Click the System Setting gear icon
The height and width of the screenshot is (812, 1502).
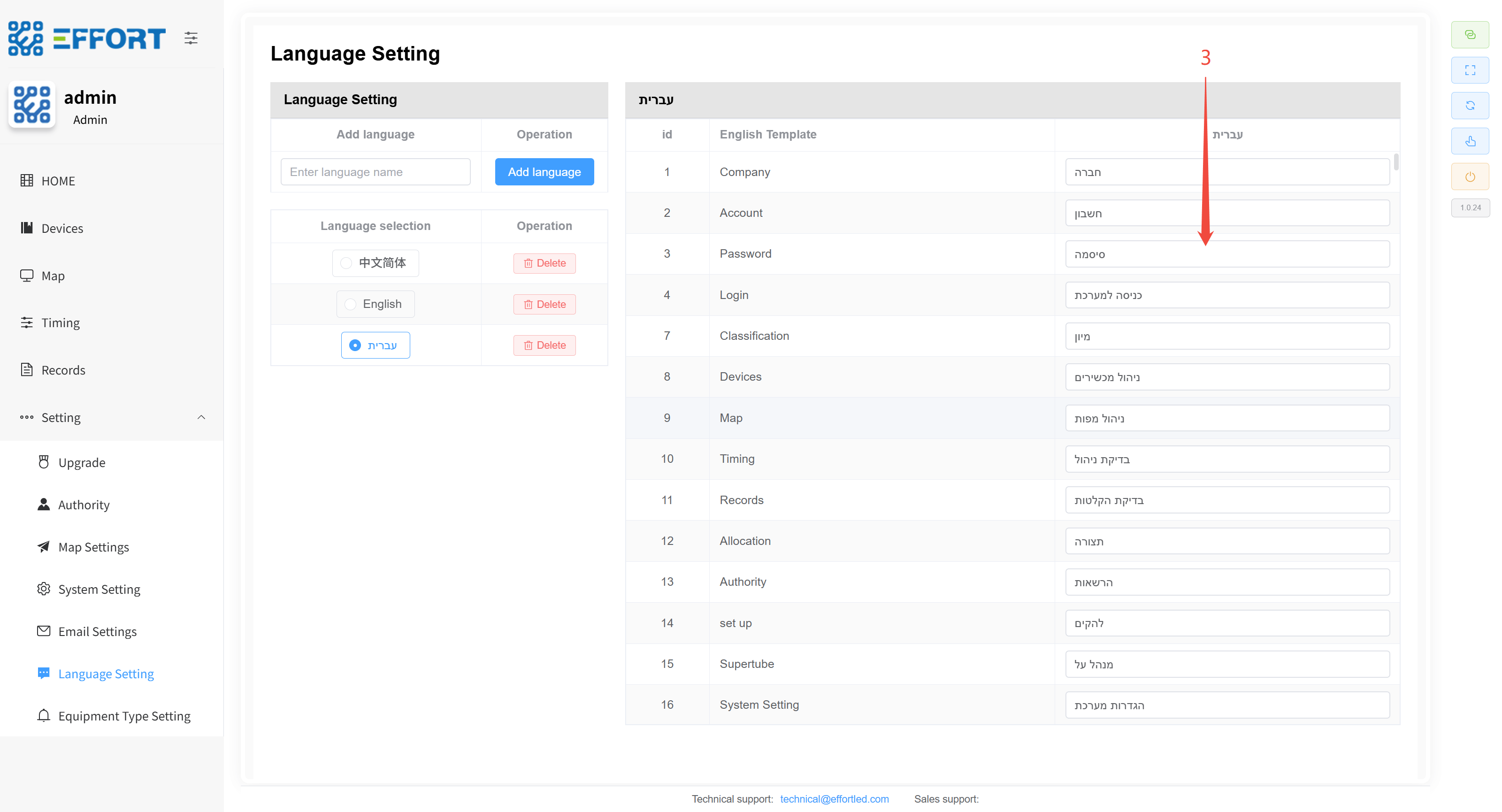44,589
